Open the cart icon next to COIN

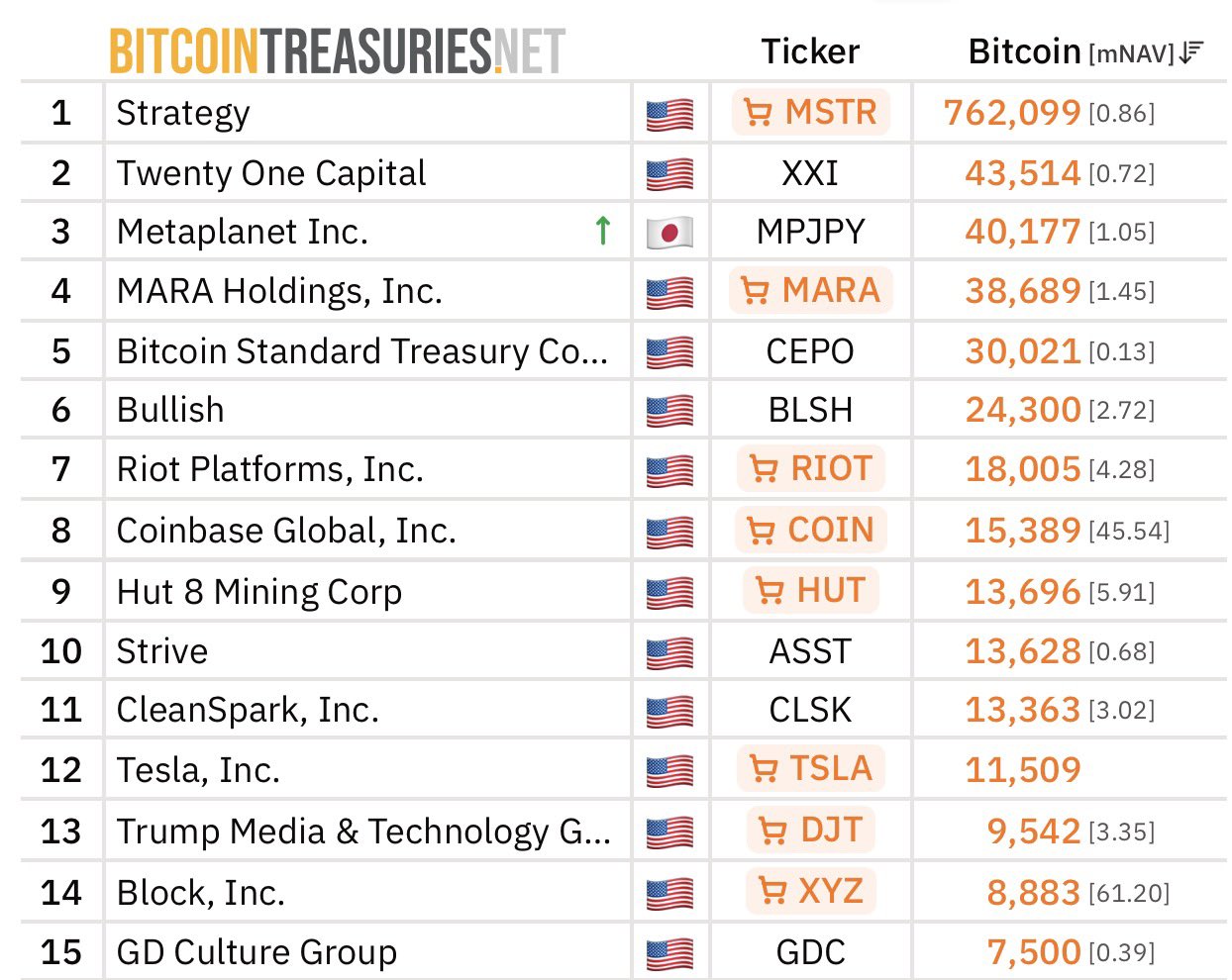(x=763, y=530)
